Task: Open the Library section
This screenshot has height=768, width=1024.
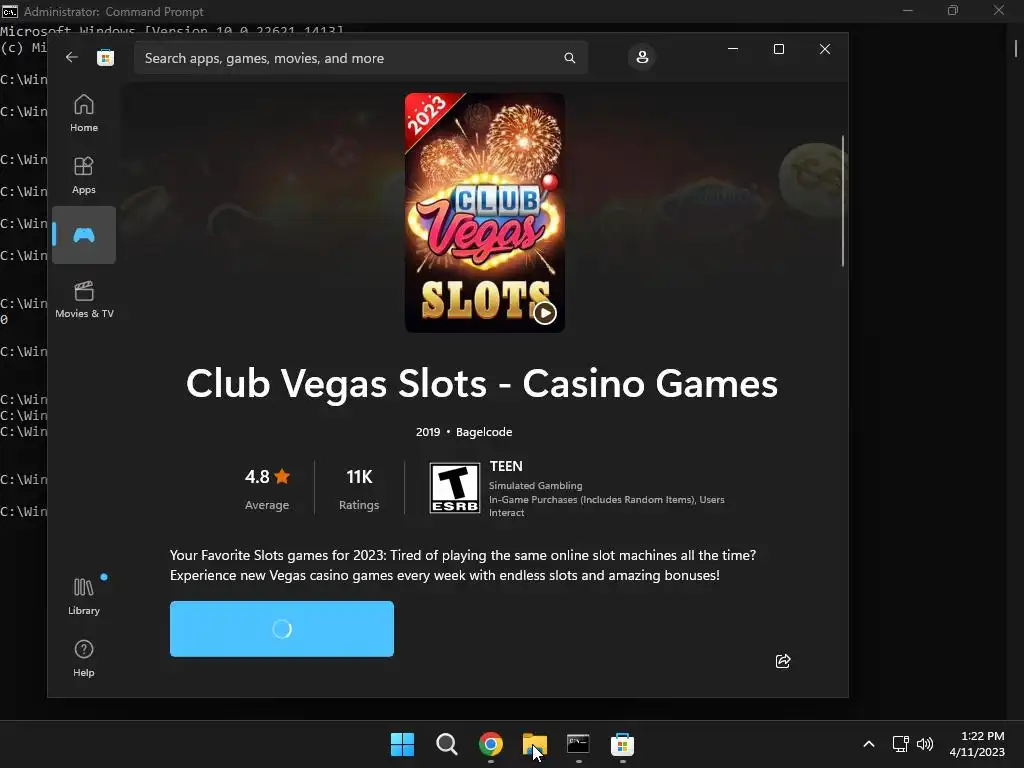Action: pos(84,596)
